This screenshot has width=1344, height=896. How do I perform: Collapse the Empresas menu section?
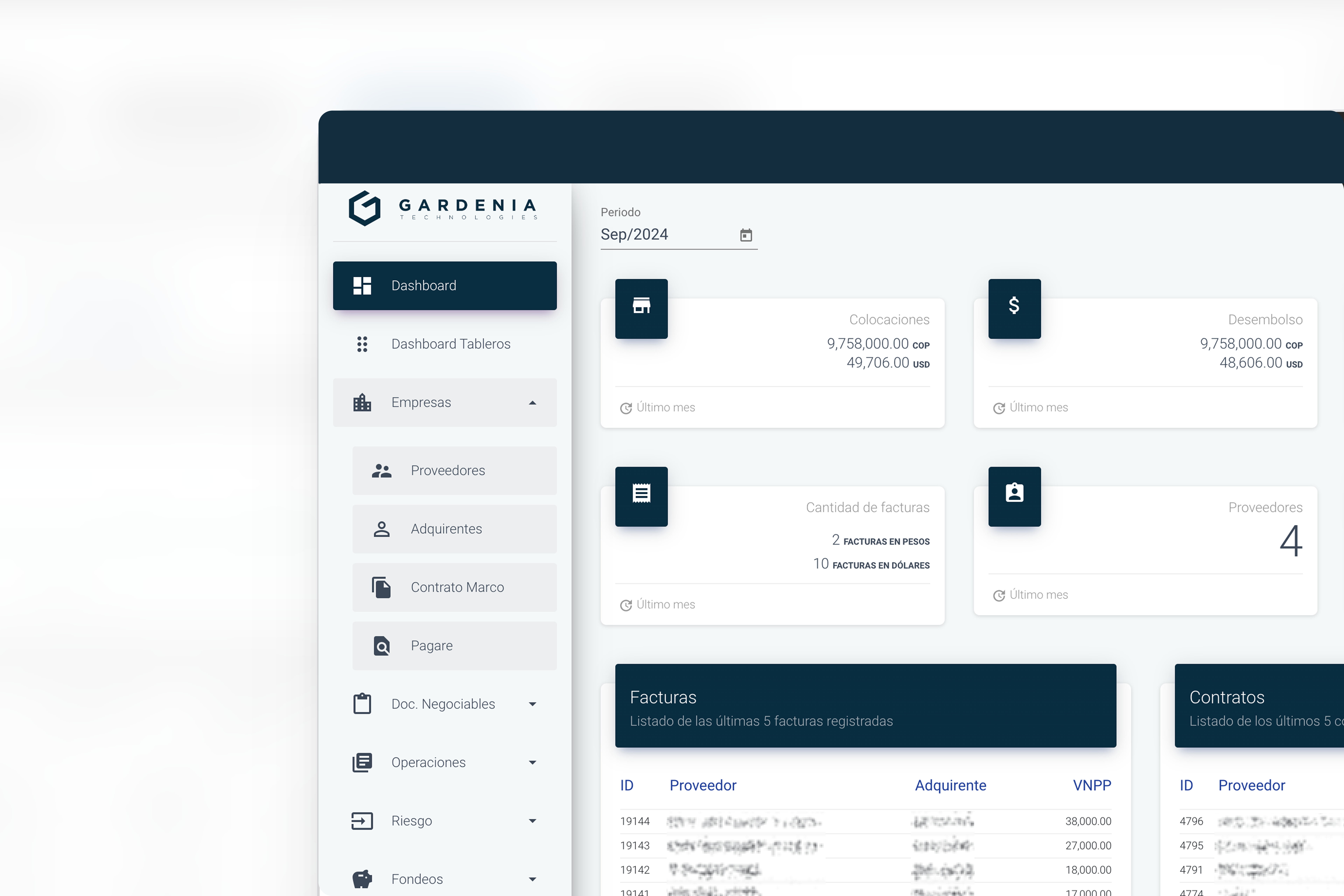point(532,402)
